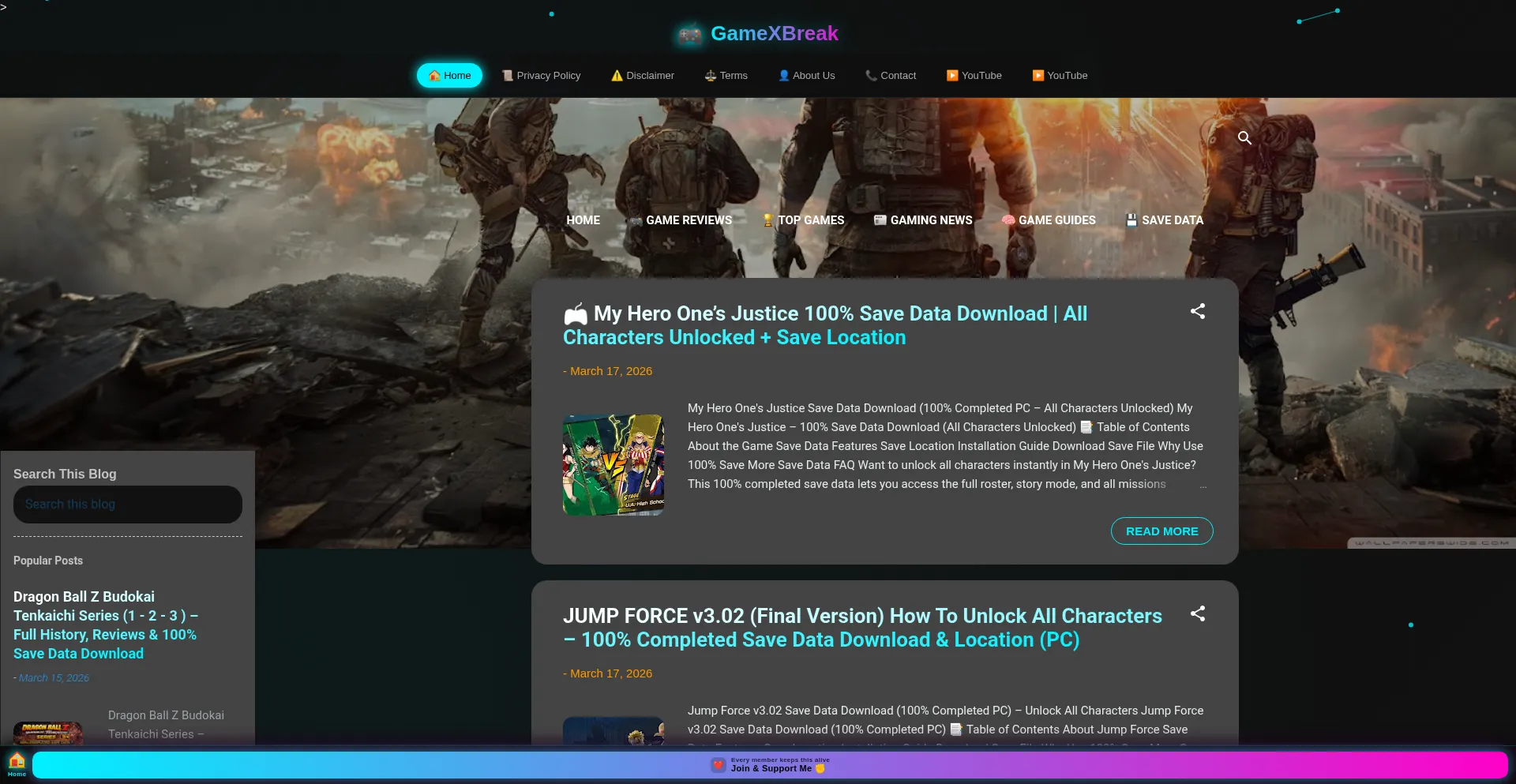Screen dimensions: 1516x784
Task: Focus the Search this blog input
Action: click(128, 505)
